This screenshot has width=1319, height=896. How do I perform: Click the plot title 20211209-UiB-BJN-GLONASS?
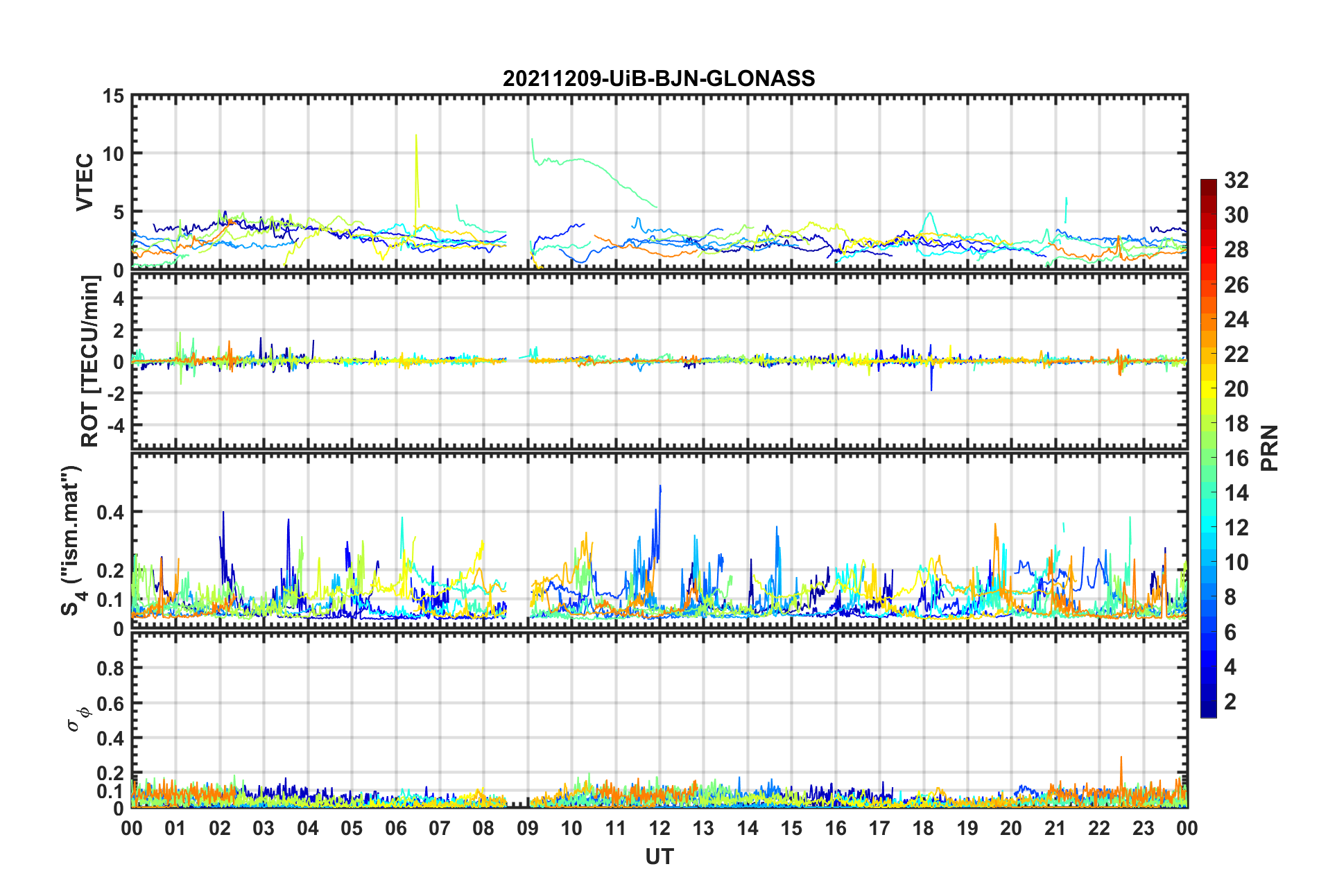coord(659,78)
